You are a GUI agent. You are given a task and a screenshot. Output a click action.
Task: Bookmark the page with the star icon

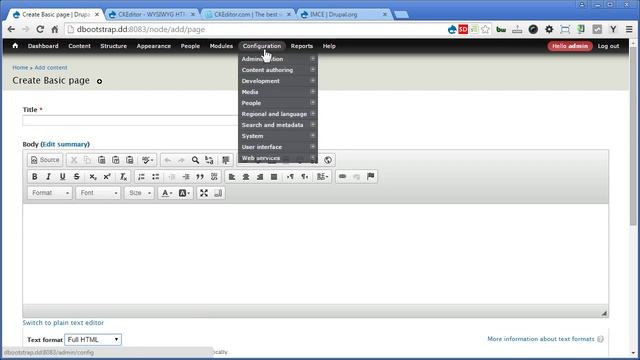[x=485, y=29]
